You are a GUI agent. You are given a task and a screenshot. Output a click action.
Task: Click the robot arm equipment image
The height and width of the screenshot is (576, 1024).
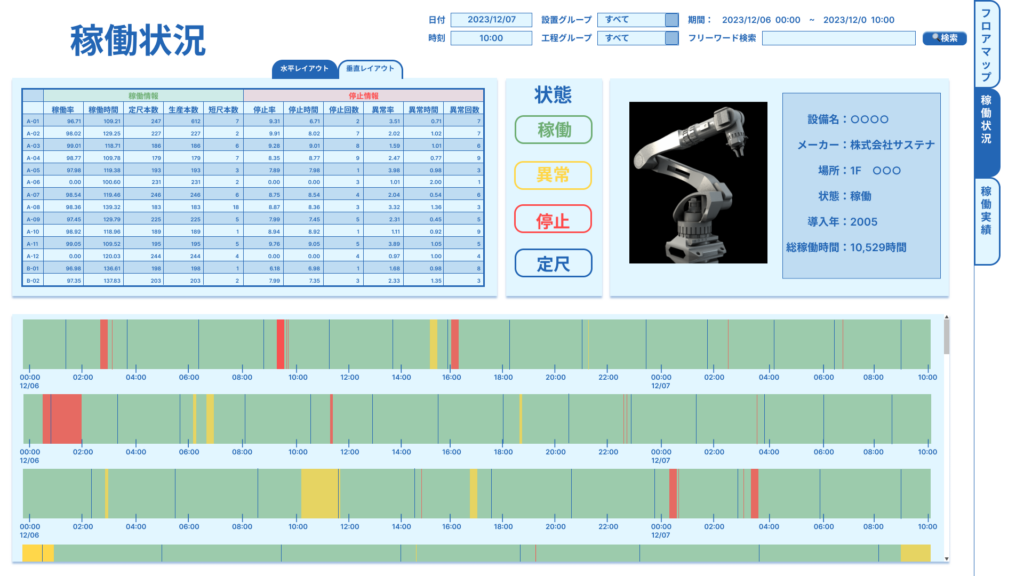[698, 180]
